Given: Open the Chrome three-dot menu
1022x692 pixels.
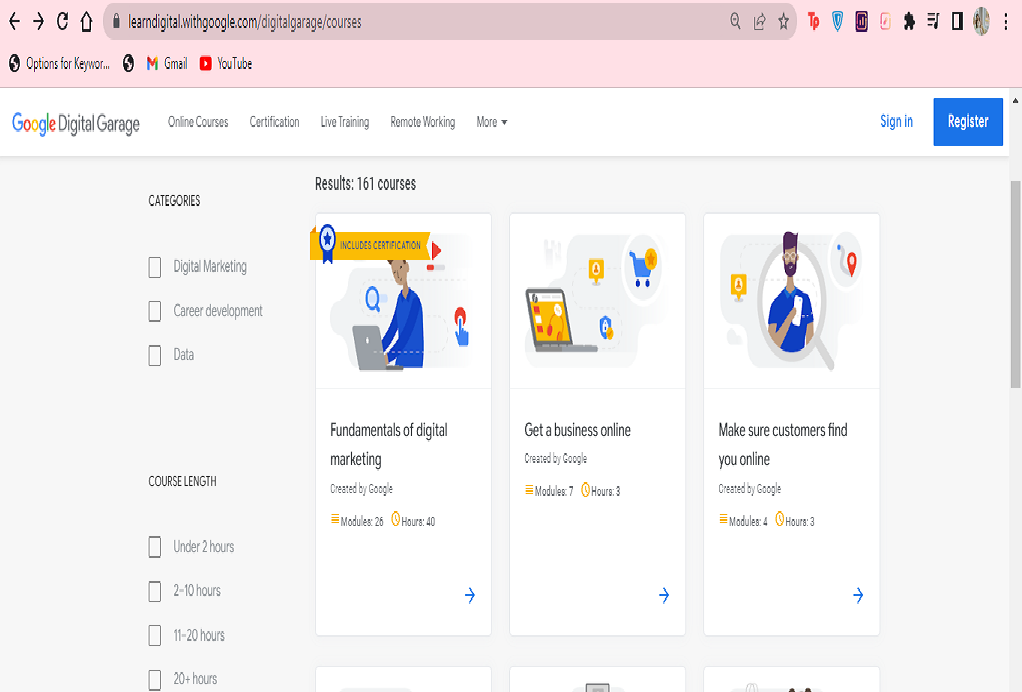Looking at the screenshot, I should point(1006,22).
